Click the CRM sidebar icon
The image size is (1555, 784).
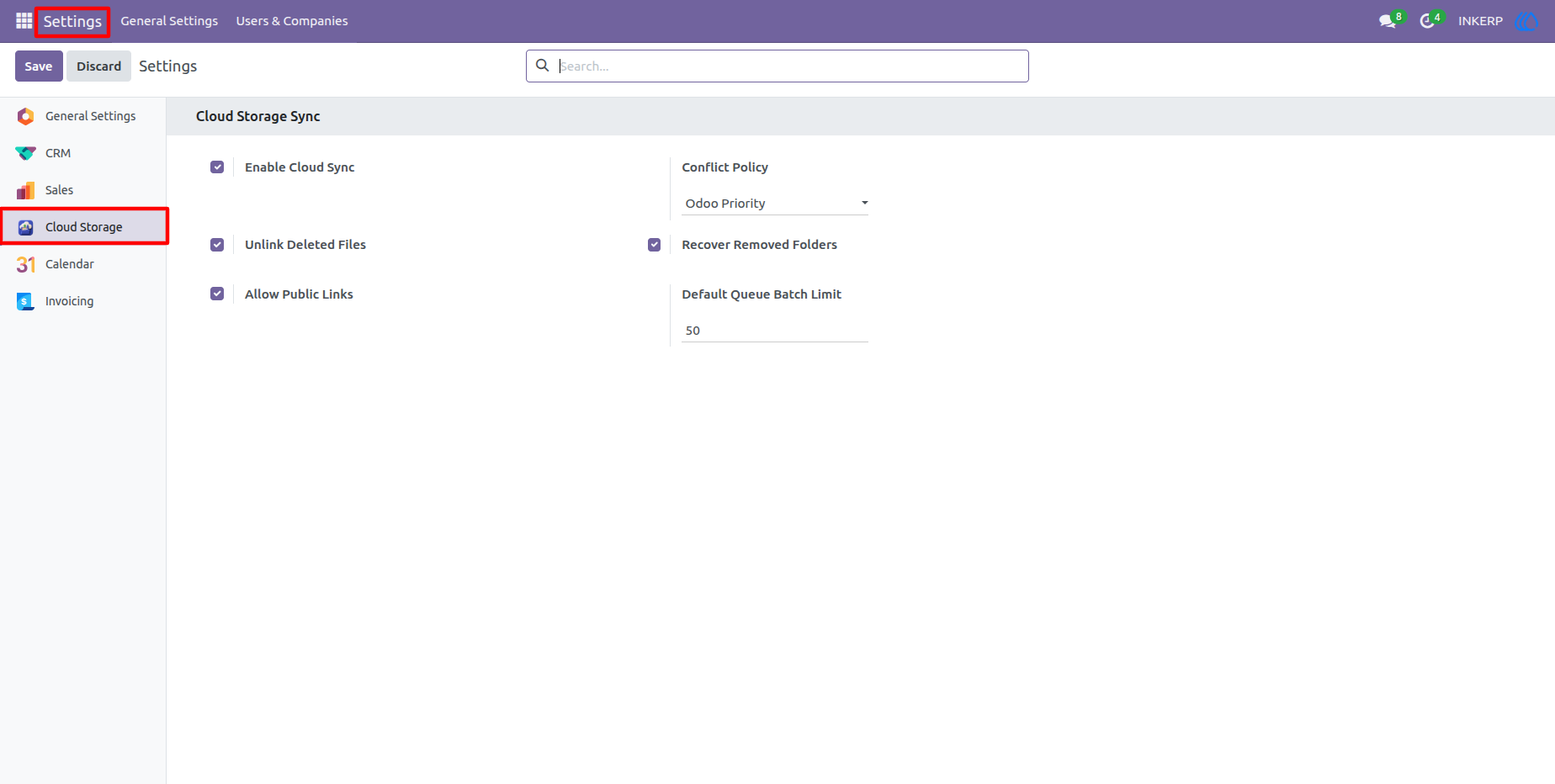26,153
